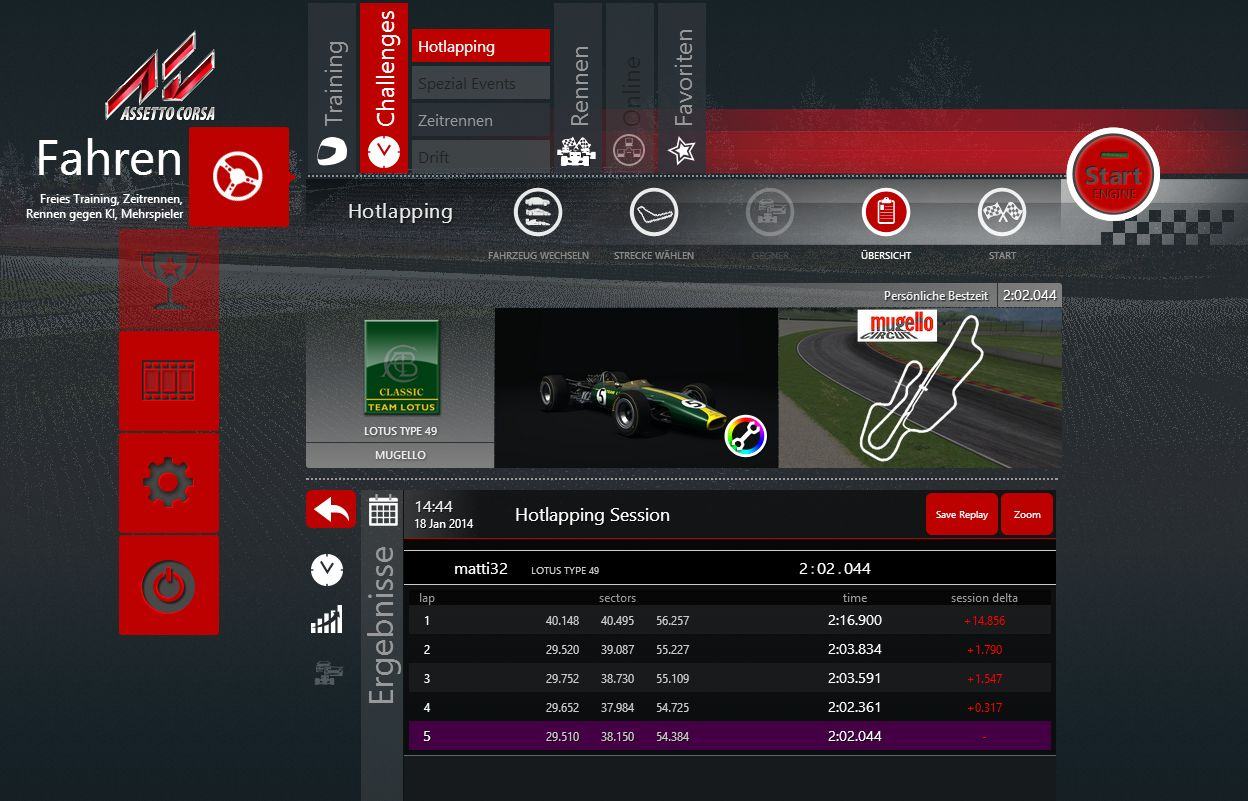Select the bar chart standings icon
Screen dimensions: 1248x801
[327, 620]
